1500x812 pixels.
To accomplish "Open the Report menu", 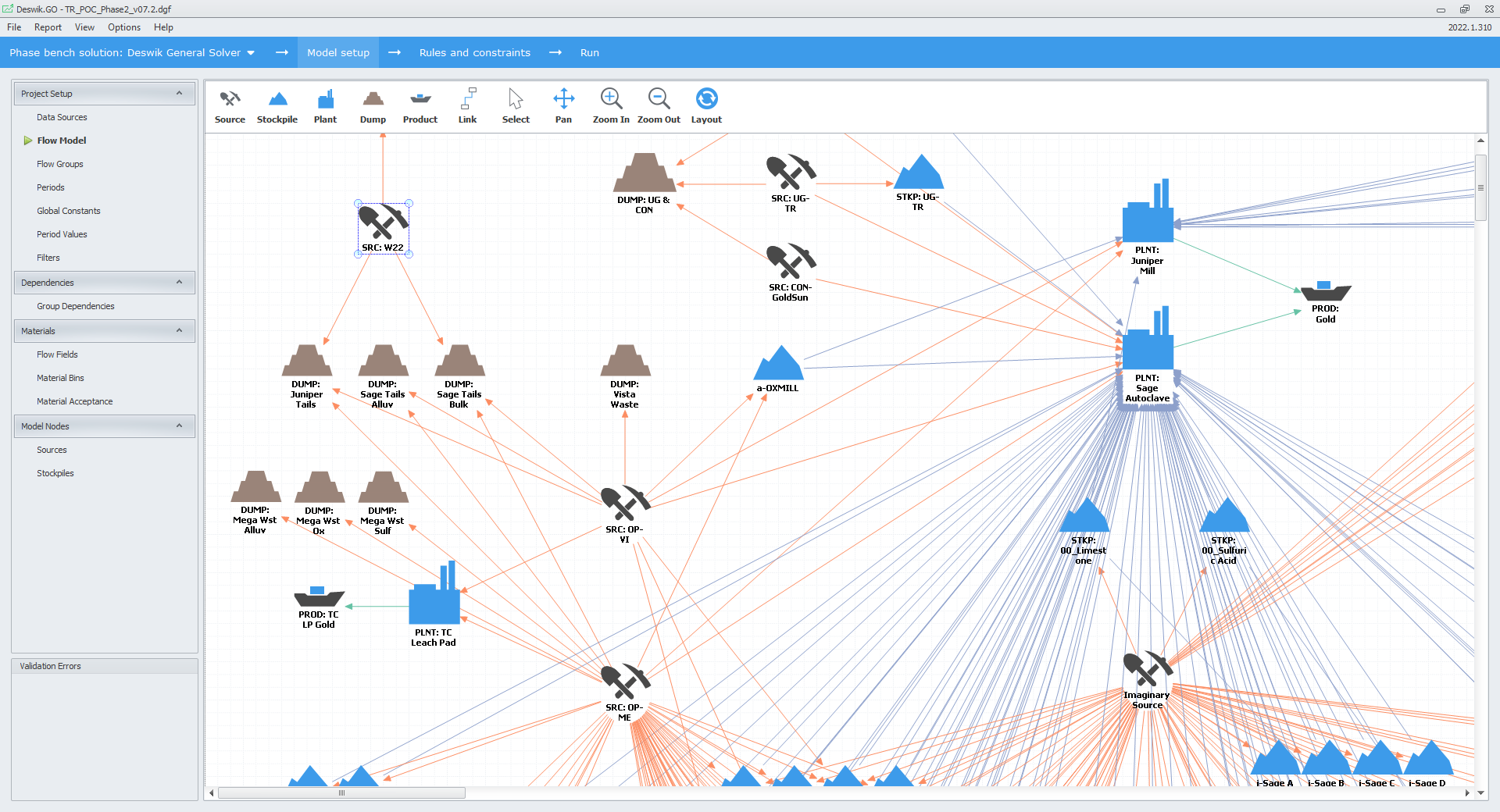I will click(x=48, y=27).
